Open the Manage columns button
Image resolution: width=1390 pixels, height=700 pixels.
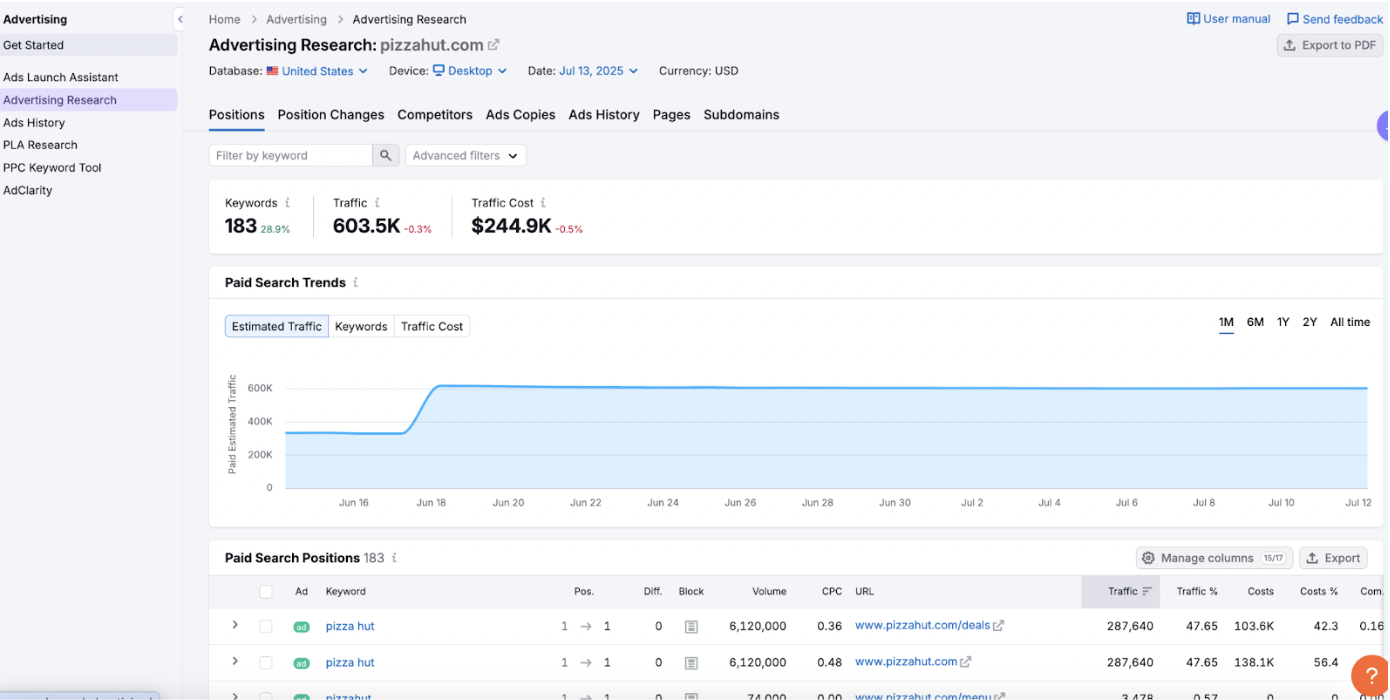click(1214, 558)
